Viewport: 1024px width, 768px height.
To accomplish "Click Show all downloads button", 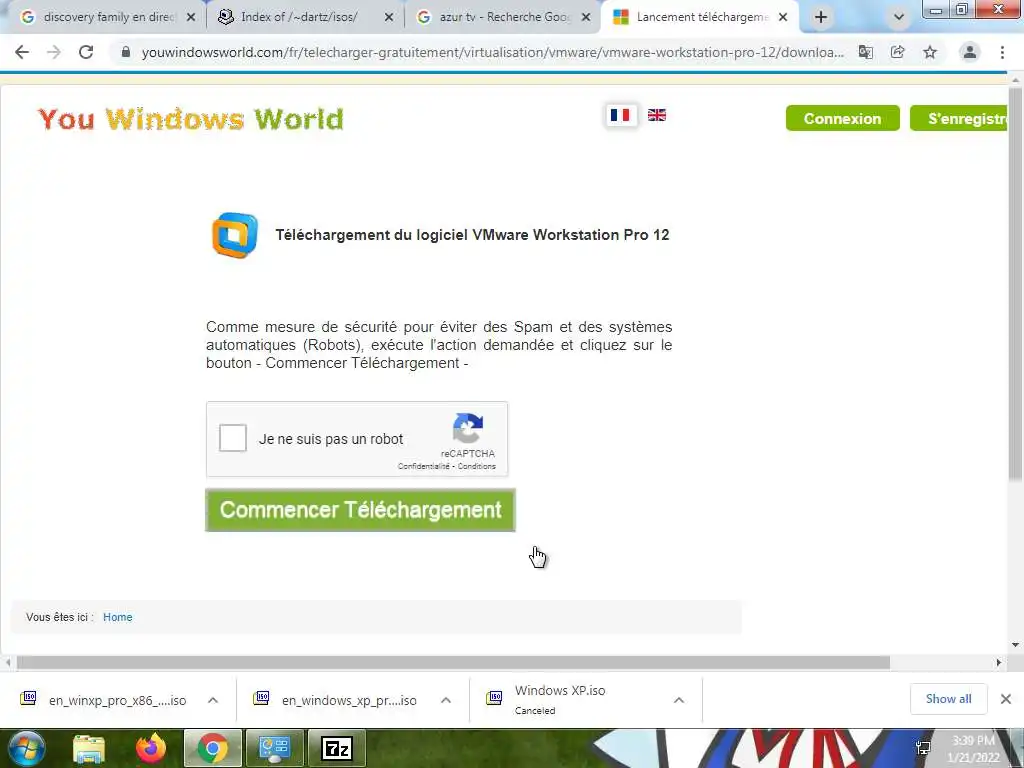I will pos(948,699).
